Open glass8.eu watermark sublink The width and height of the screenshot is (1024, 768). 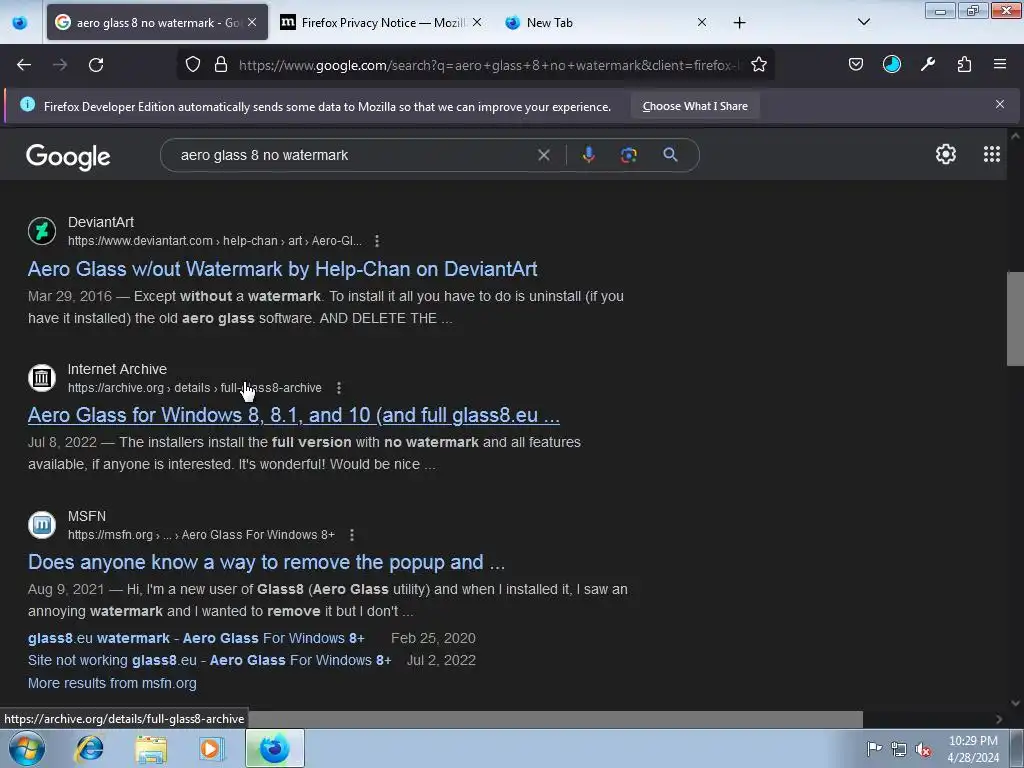pos(196,638)
